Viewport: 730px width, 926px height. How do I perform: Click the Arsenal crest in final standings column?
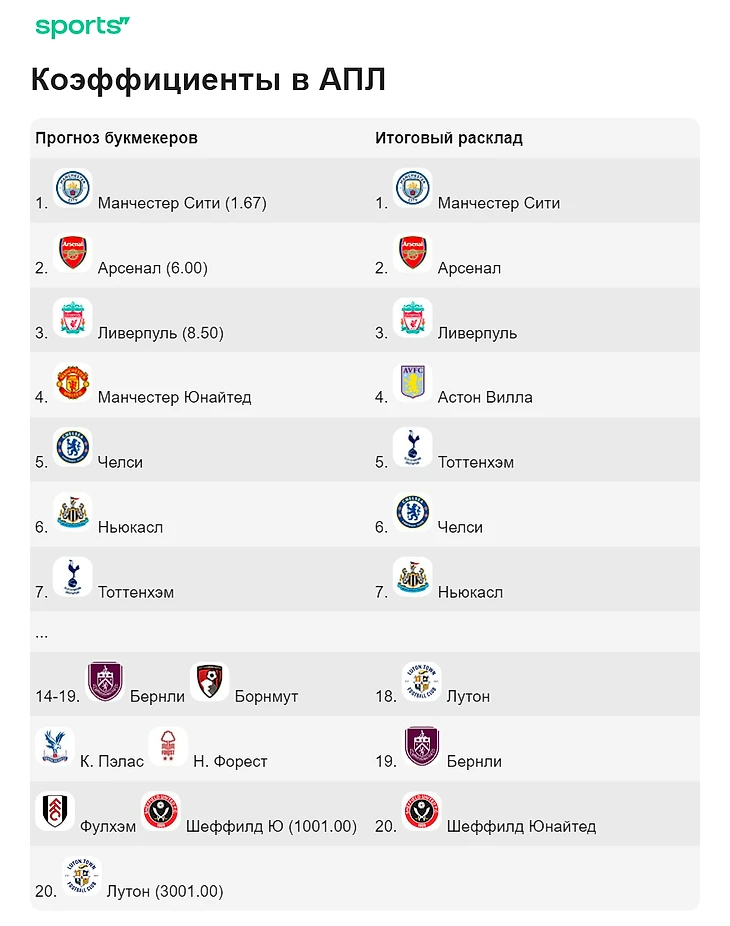[x=412, y=253]
